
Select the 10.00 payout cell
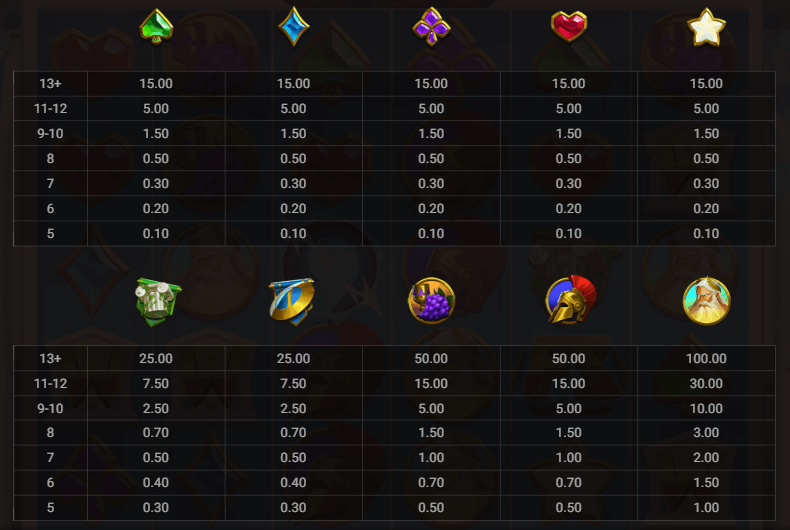tap(706, 408)
